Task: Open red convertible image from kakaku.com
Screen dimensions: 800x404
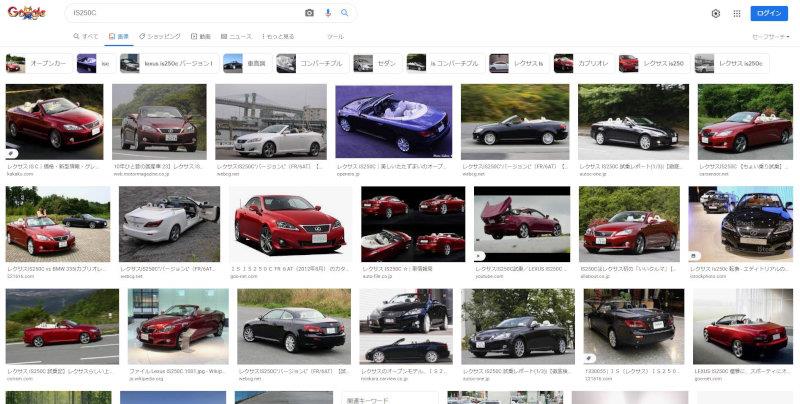Action: click(54, 122)
